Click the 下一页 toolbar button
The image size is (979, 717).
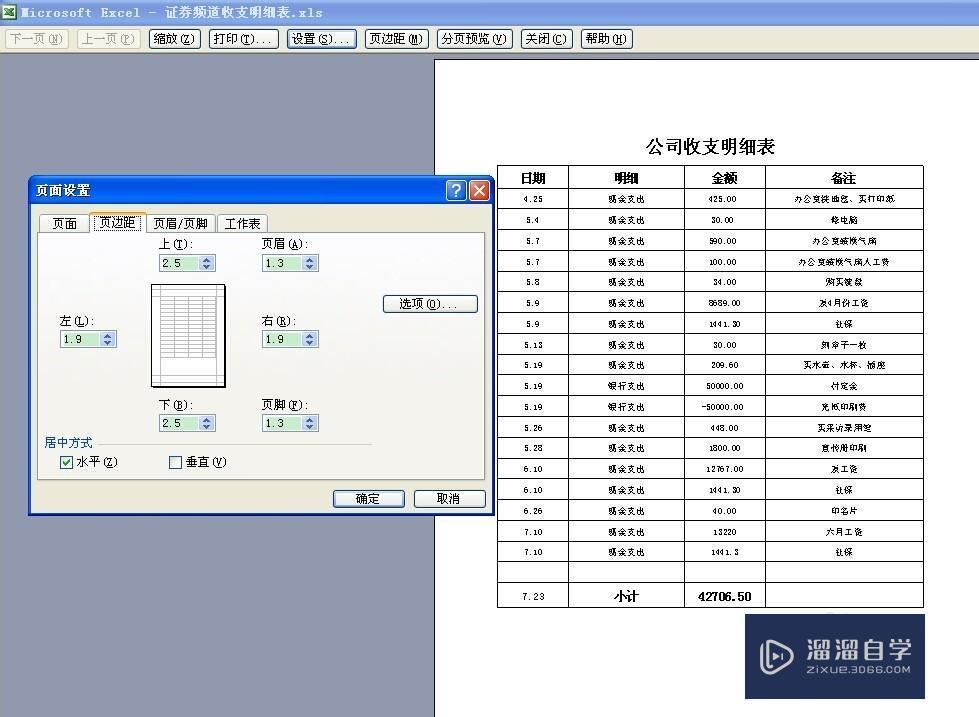point(35,38)
